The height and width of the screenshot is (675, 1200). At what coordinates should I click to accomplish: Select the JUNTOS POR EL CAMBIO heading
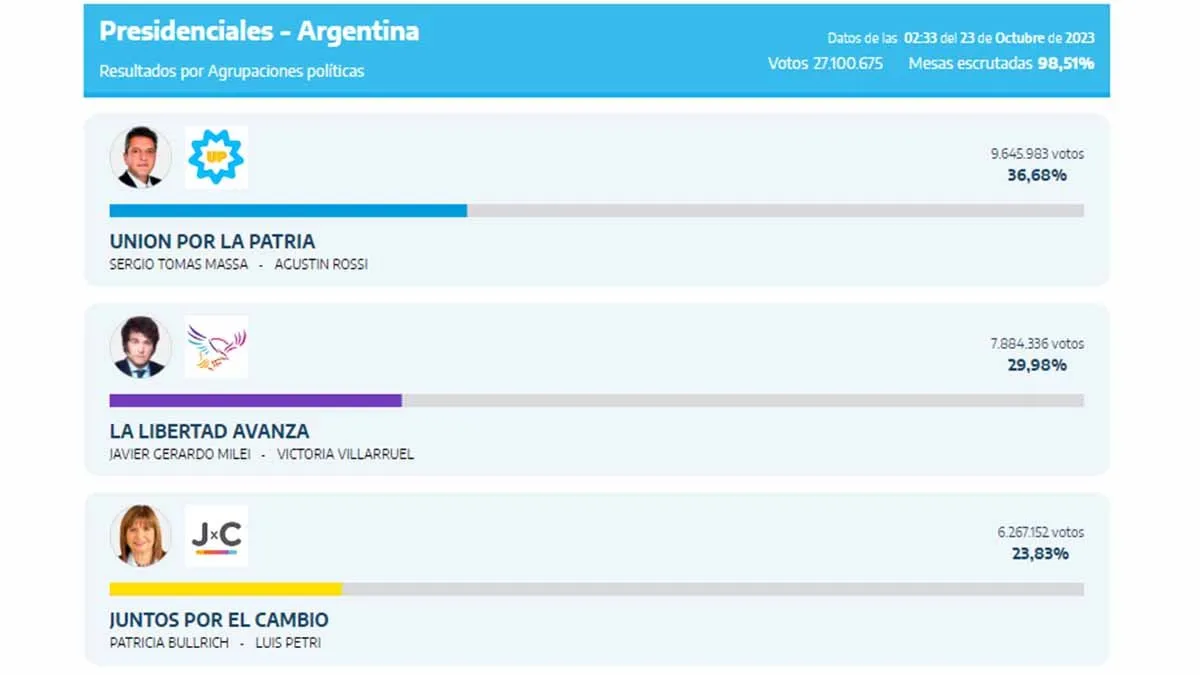tap(219, 620)
